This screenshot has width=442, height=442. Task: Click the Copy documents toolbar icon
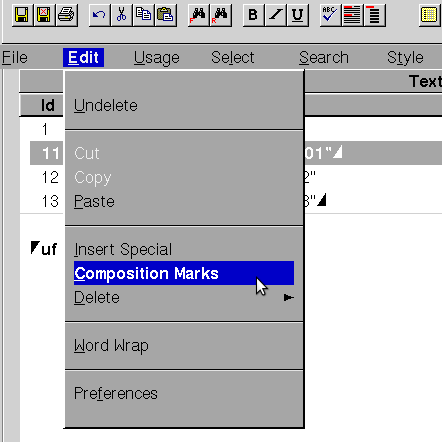tap(143, 15)
